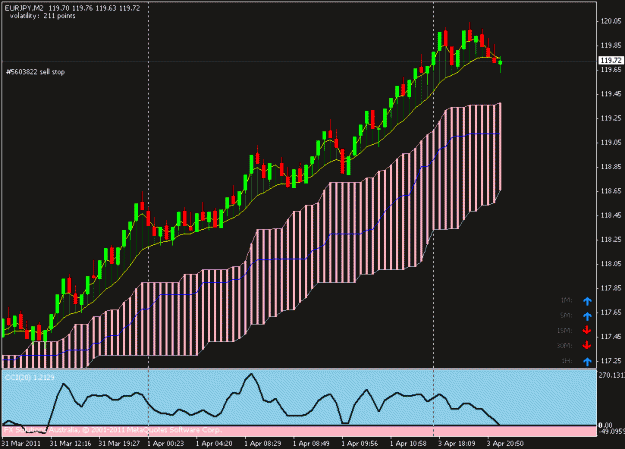
Task: Click the 1 Apr 08:29 time label
Action: pos(263,443)
